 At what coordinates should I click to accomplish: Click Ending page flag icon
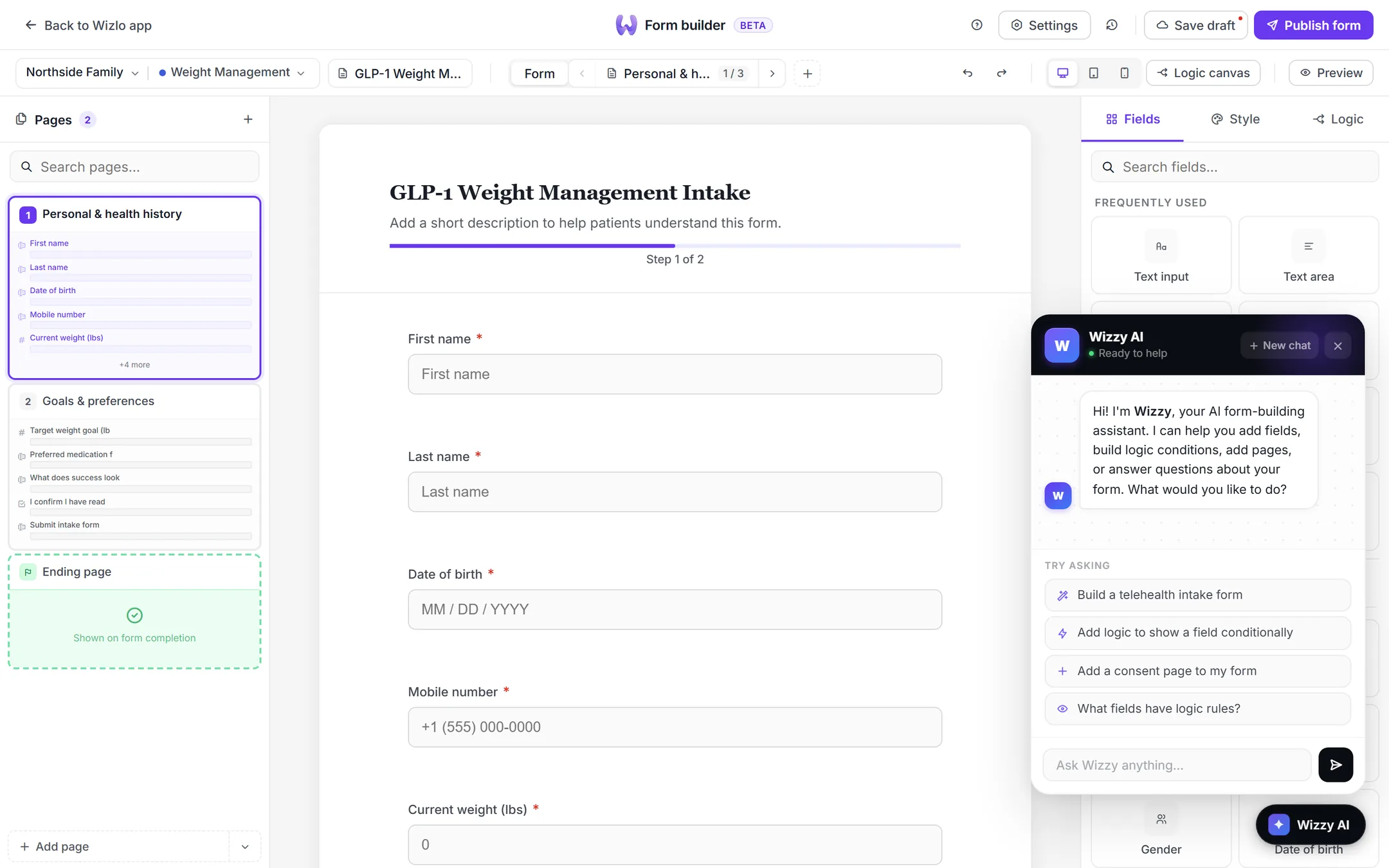[28, 572]
